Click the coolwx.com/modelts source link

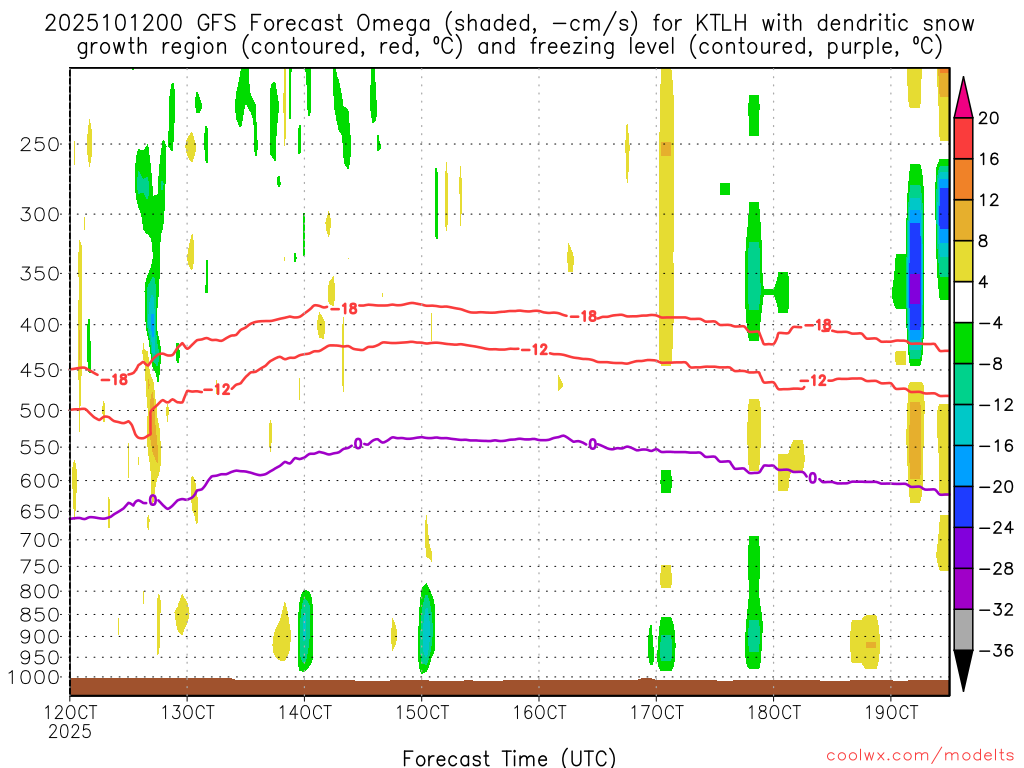(x=920, y=755)
